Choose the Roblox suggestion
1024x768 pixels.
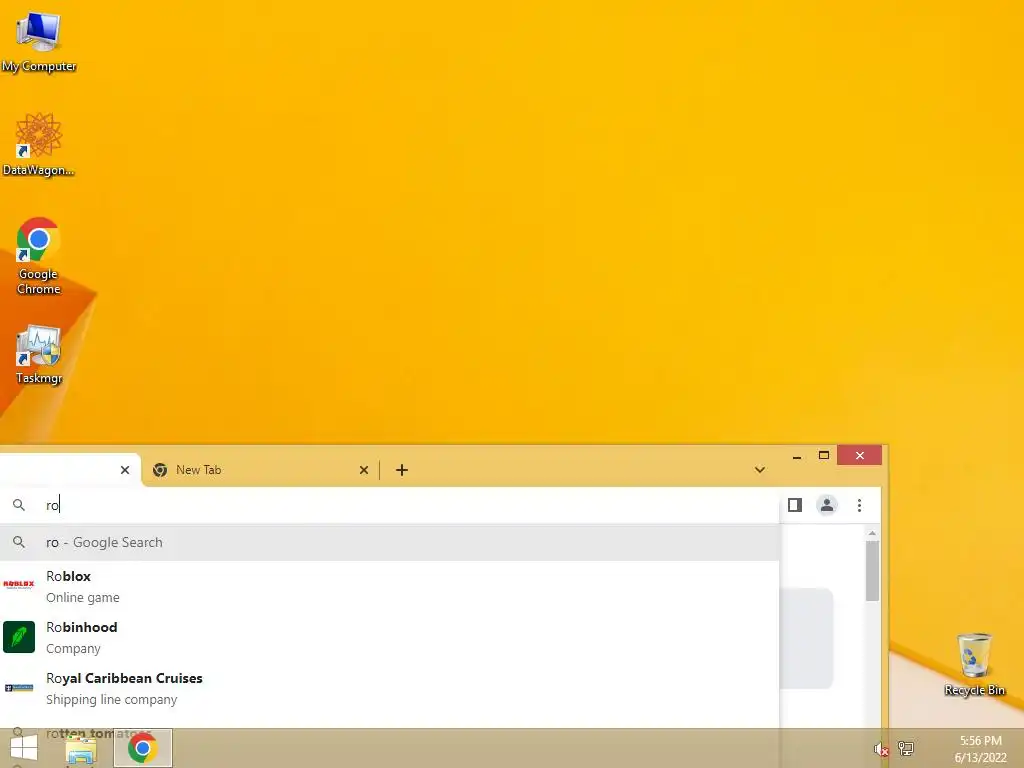click(389, 586)
